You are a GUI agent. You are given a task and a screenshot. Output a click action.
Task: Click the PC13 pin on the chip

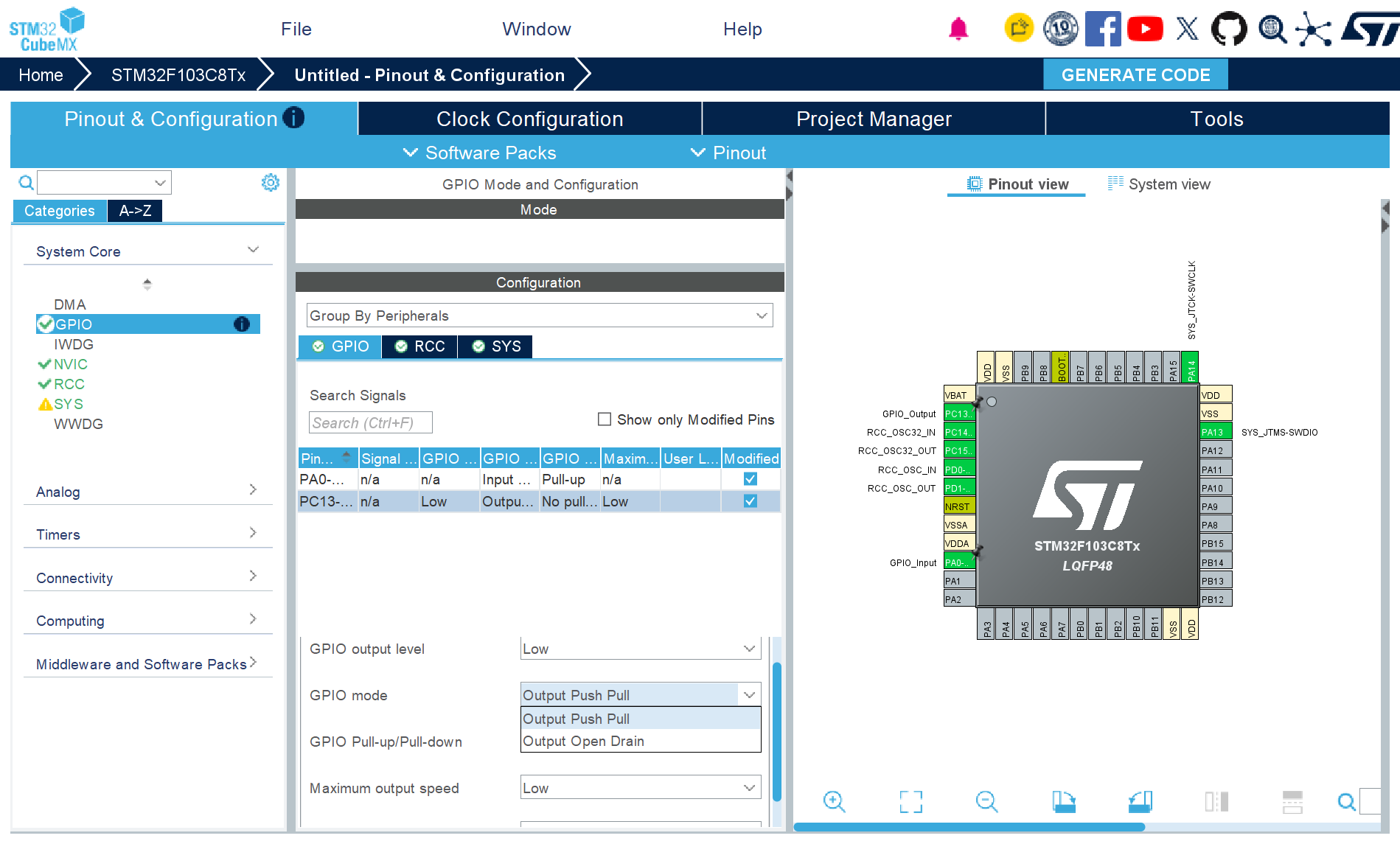[959, 414]
